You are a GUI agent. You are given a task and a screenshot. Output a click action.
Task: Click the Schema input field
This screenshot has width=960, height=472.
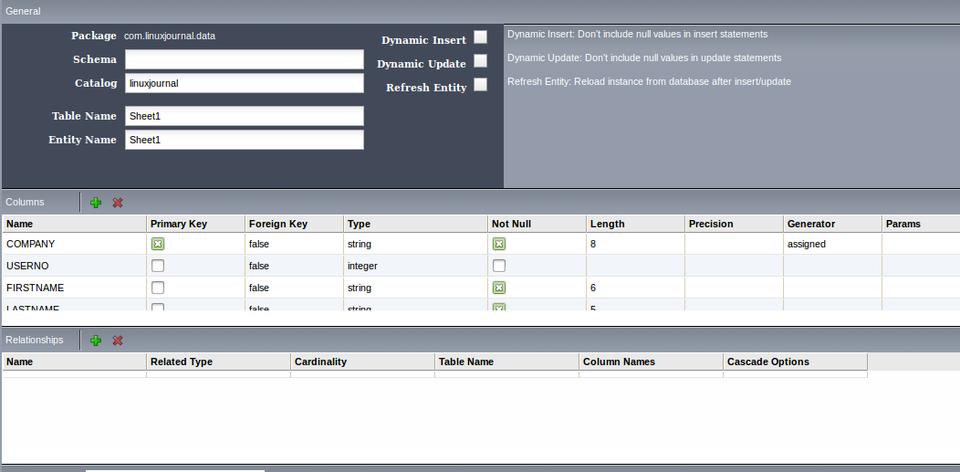244,60
